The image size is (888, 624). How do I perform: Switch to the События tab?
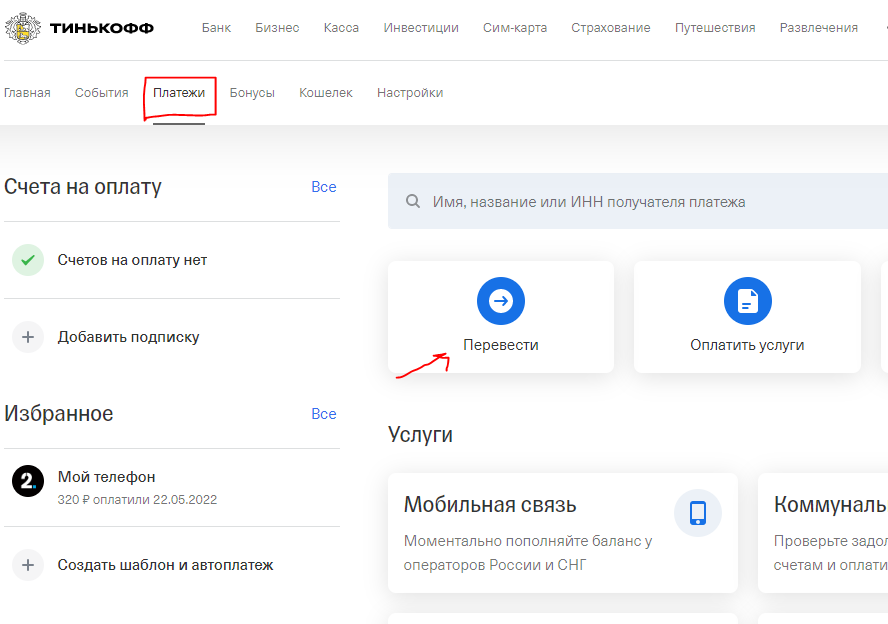coord(101,93)
